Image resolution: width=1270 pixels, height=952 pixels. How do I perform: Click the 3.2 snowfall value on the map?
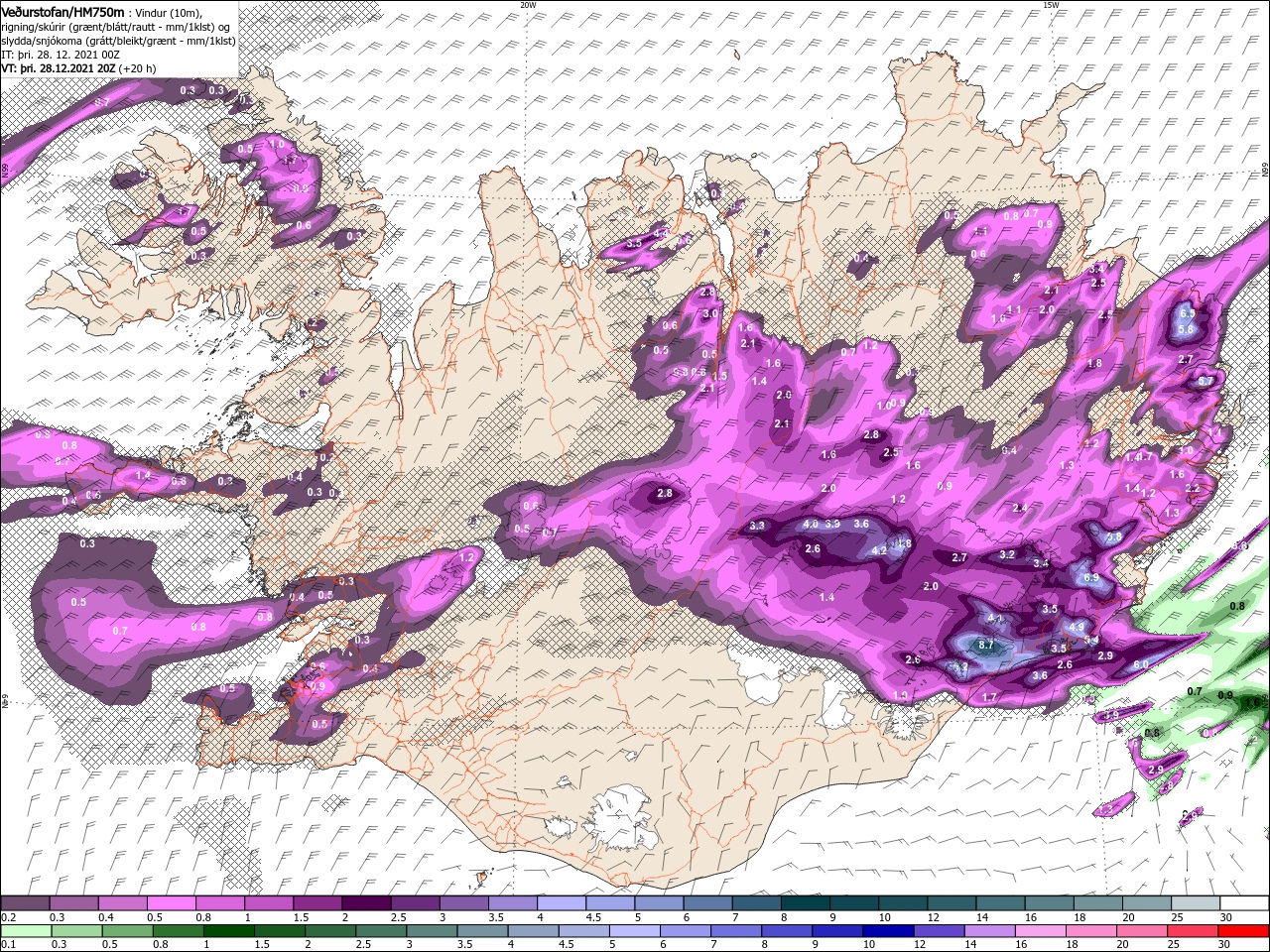coord(1008,554)
